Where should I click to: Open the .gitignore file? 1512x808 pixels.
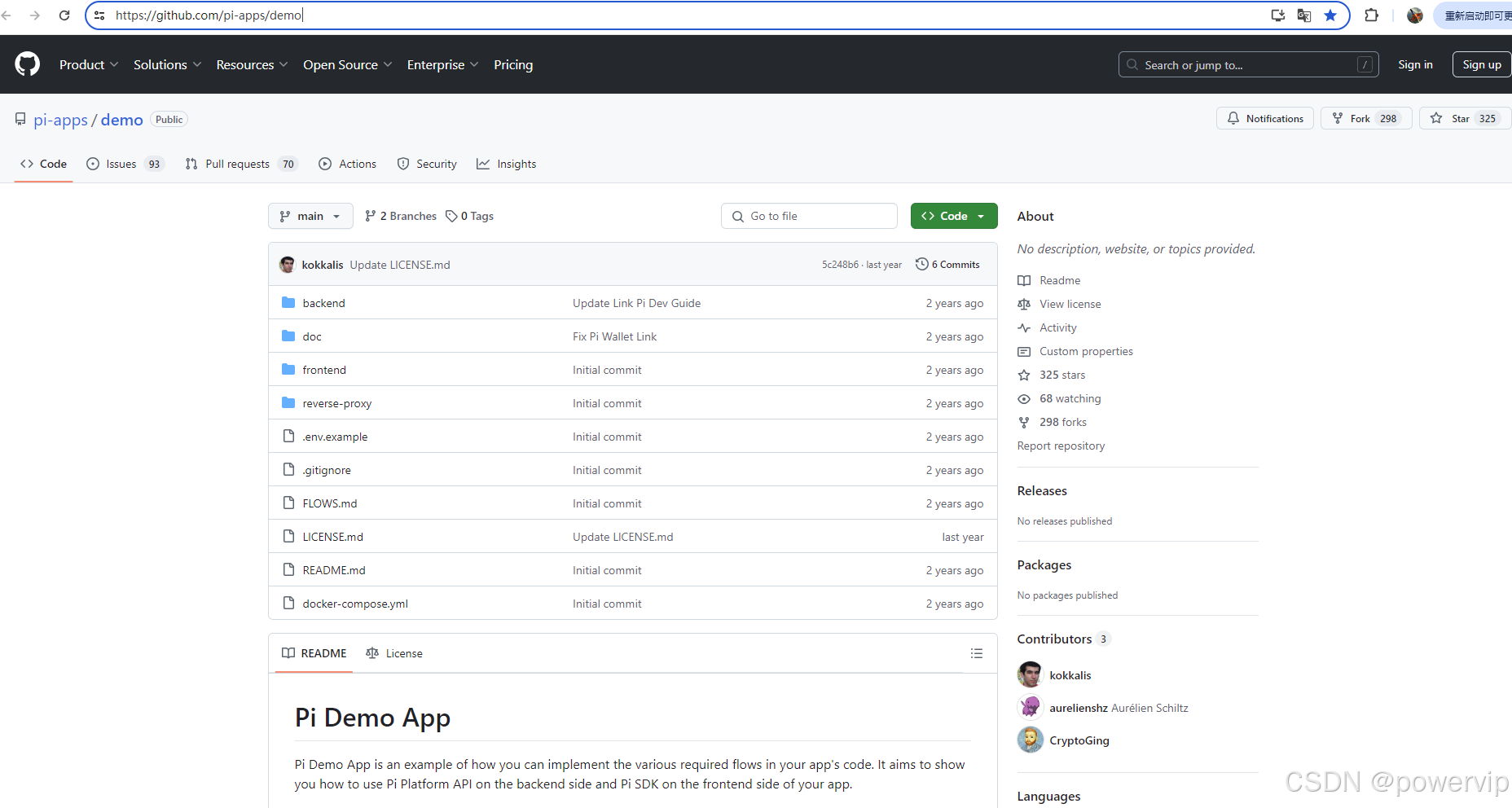pyautogui.click(x=327, y=470)
